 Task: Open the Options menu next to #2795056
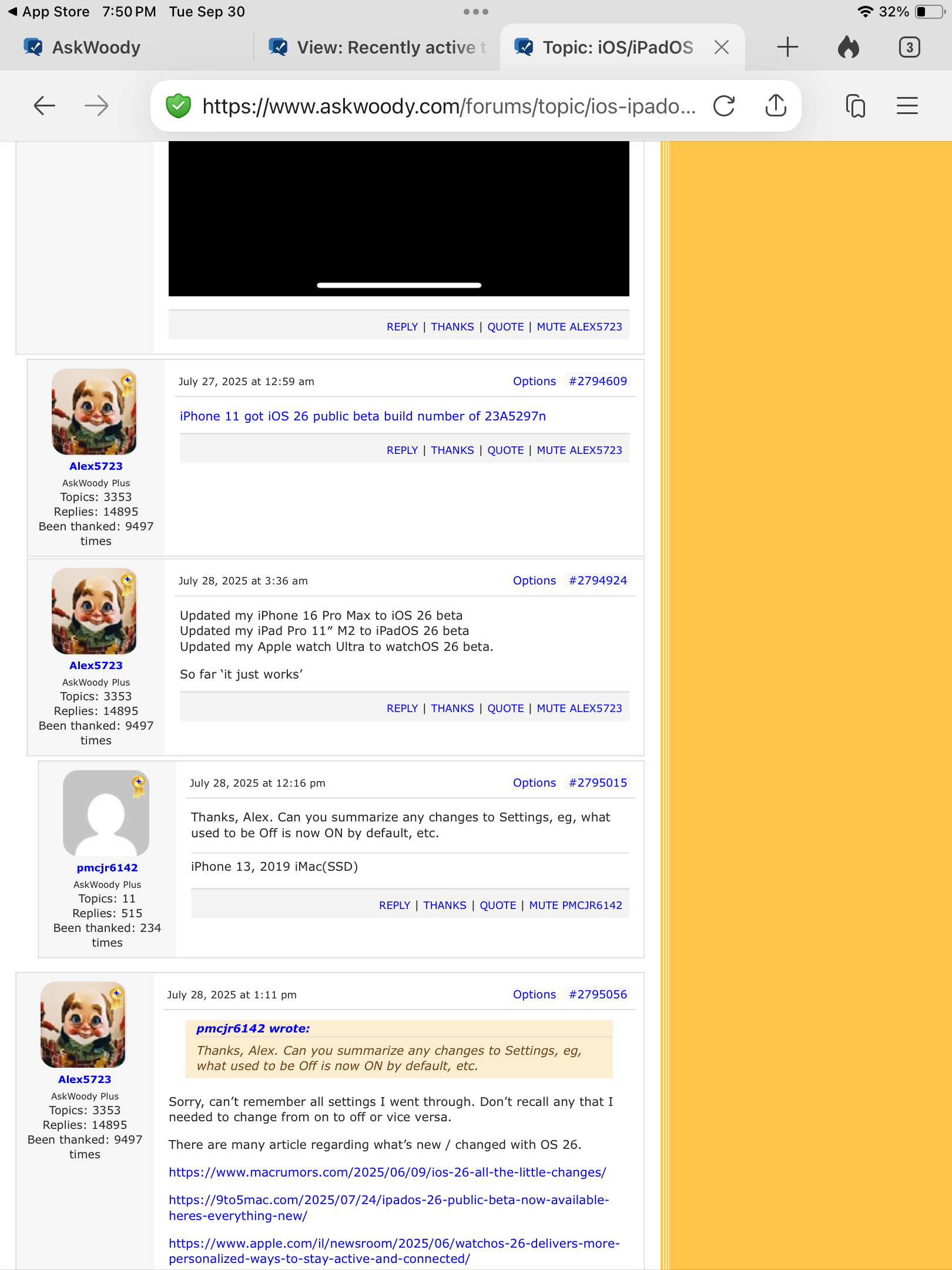[534, 994]
